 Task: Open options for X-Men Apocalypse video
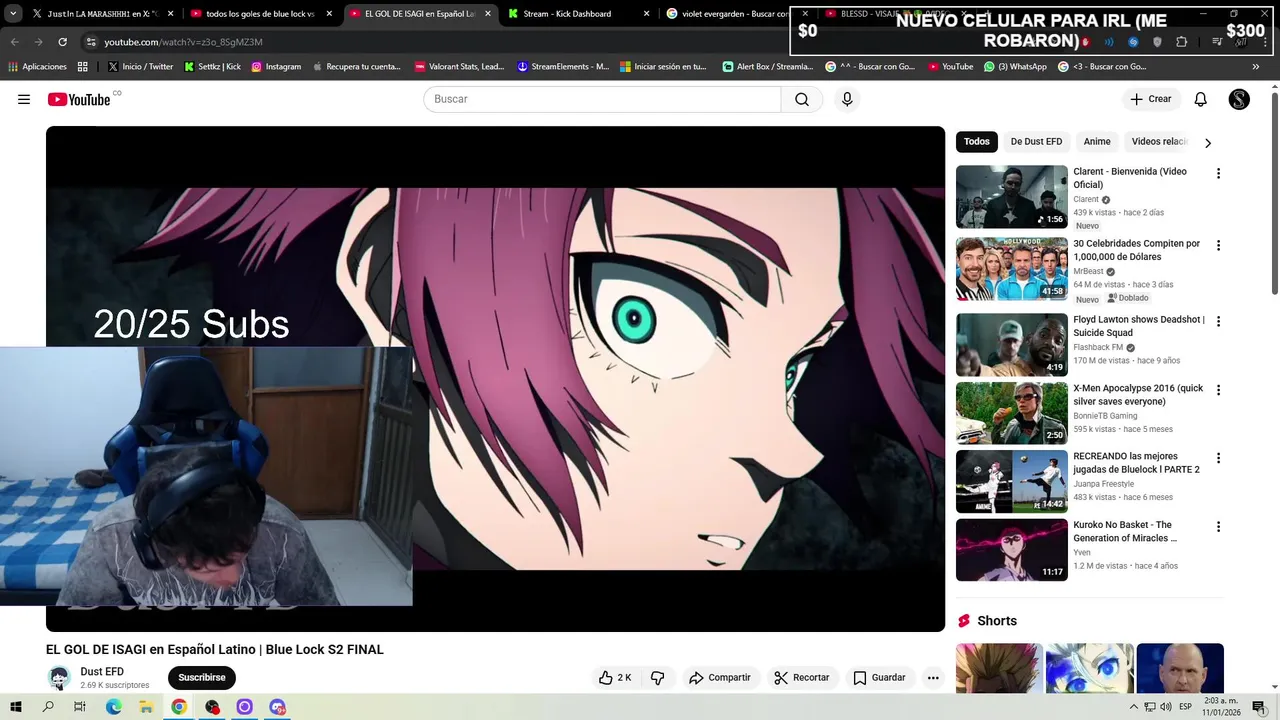point(1218,390)
